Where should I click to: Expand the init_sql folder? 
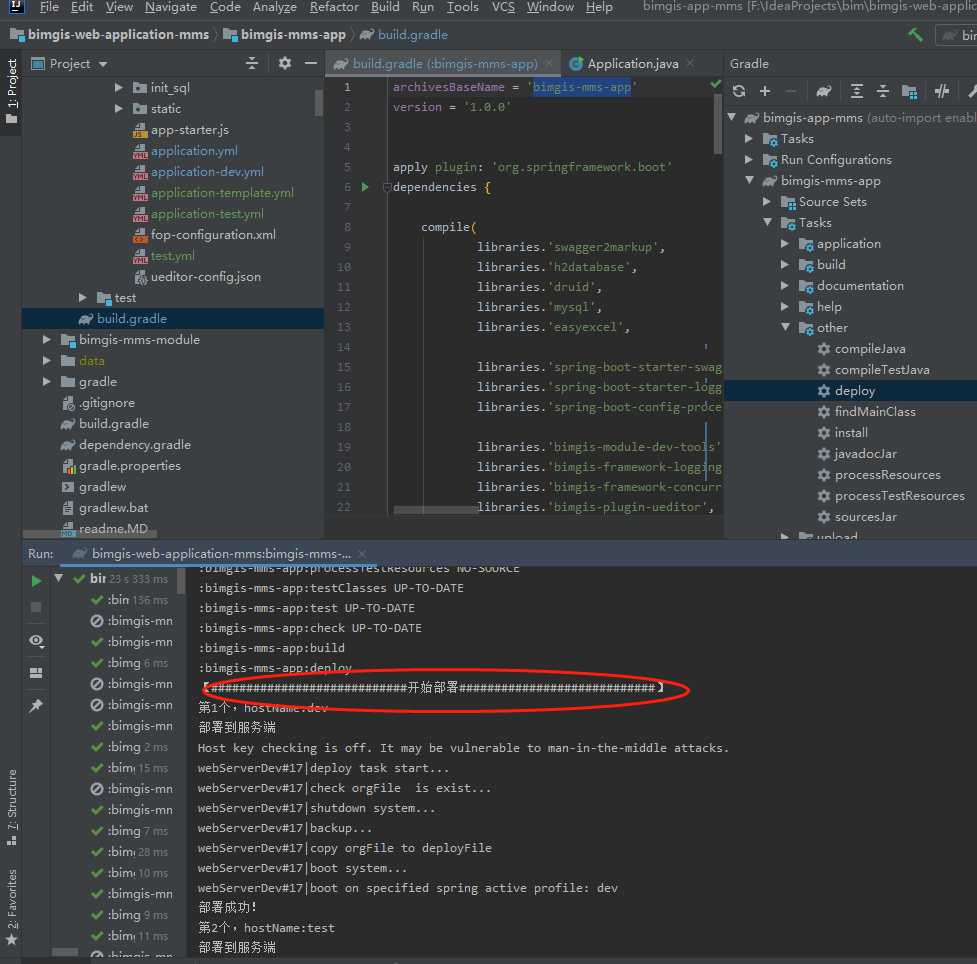click(x=118, y=87)
